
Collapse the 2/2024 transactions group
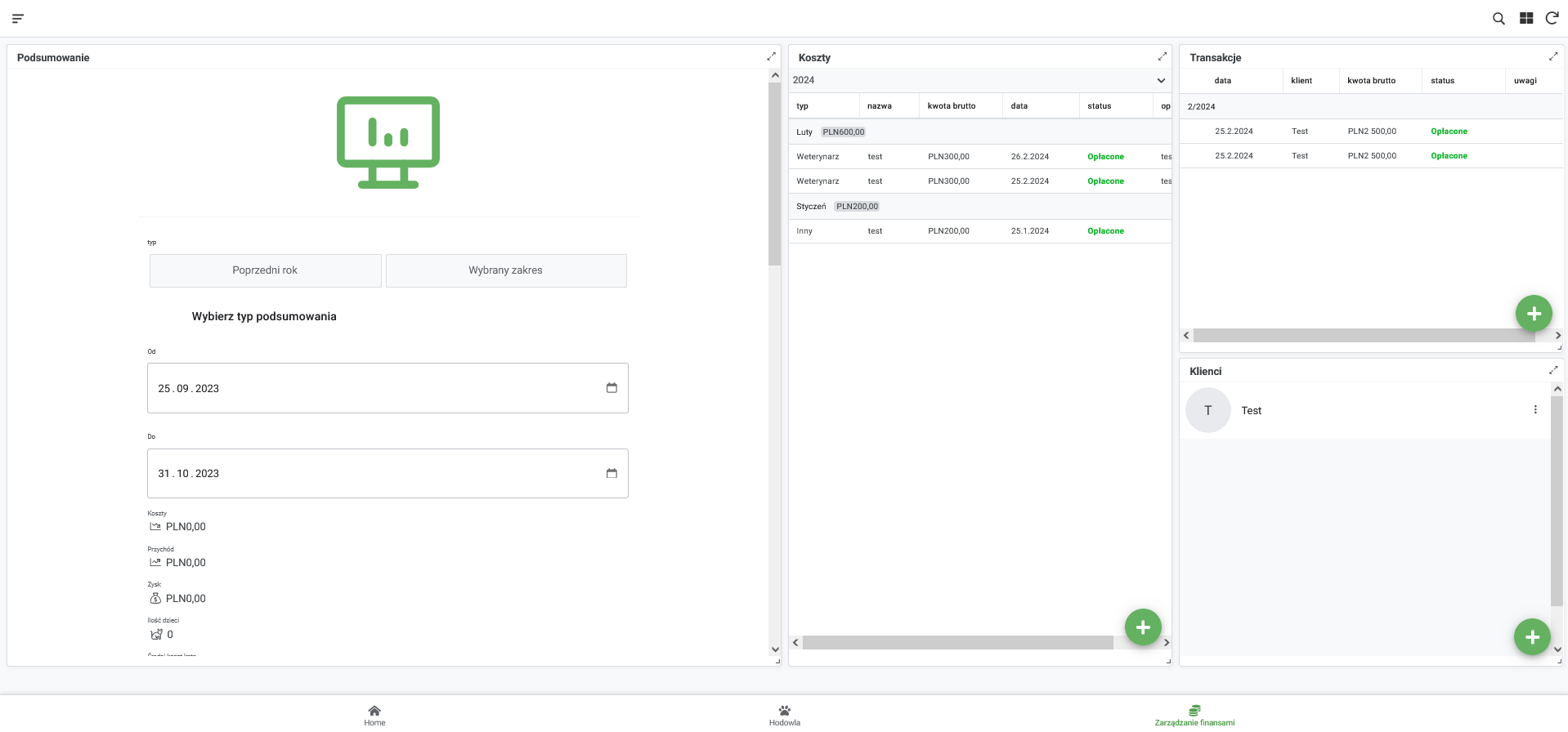point(1201,107)
